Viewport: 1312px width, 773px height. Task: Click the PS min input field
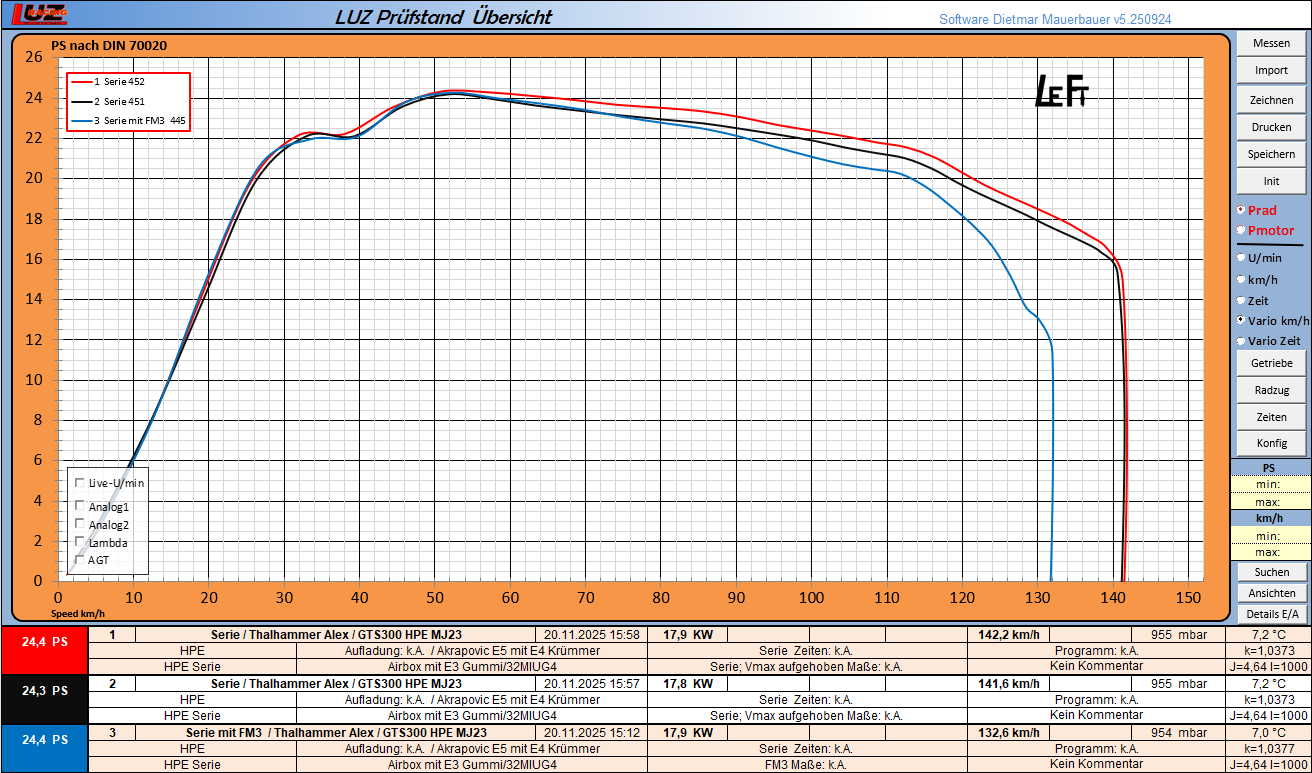tap(1271, 484)
